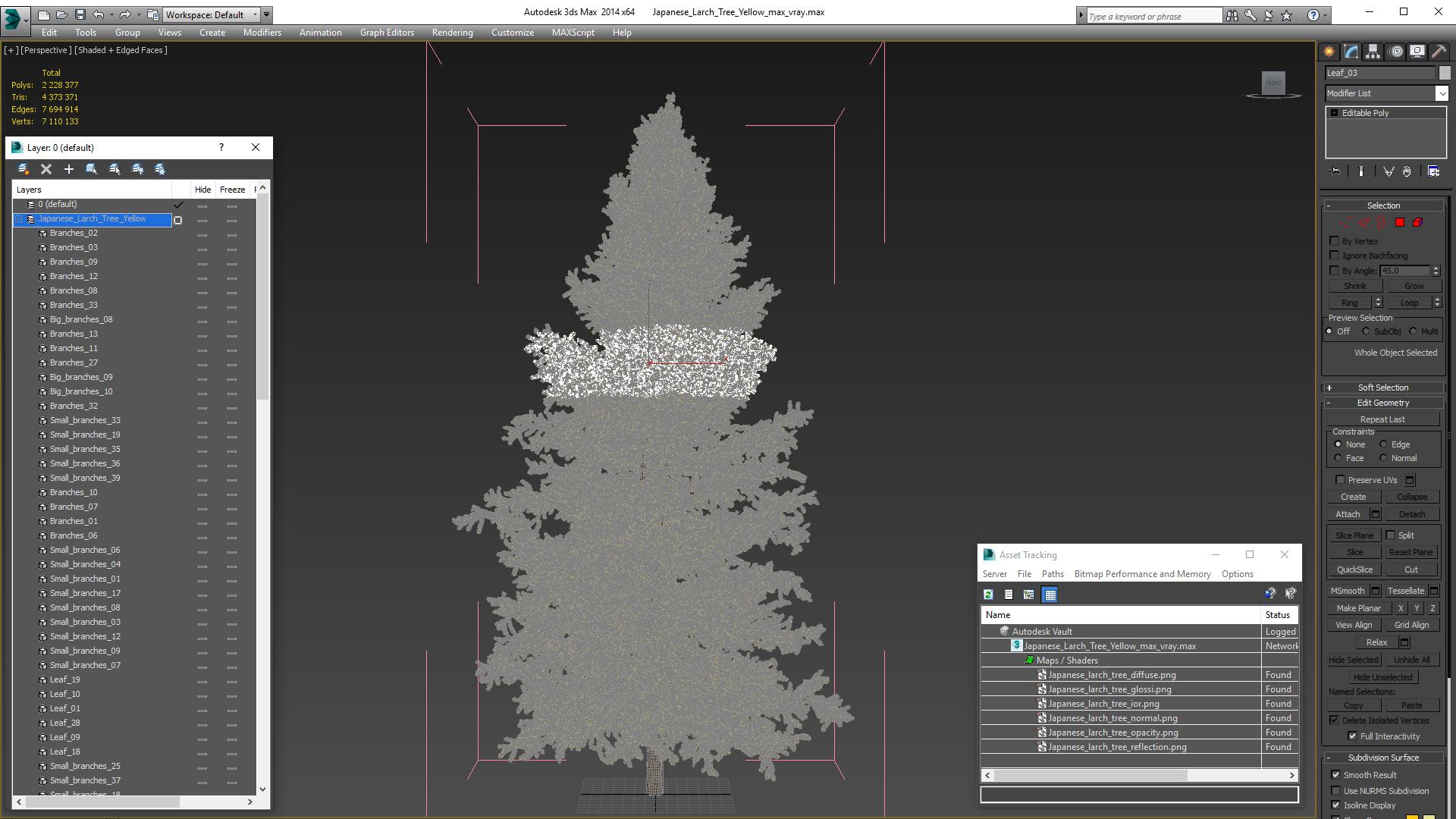This screenshot has height=819, width=1456.
Task: Toggle Full Interactivity checkbox
Action: (x=1352, y=736)
